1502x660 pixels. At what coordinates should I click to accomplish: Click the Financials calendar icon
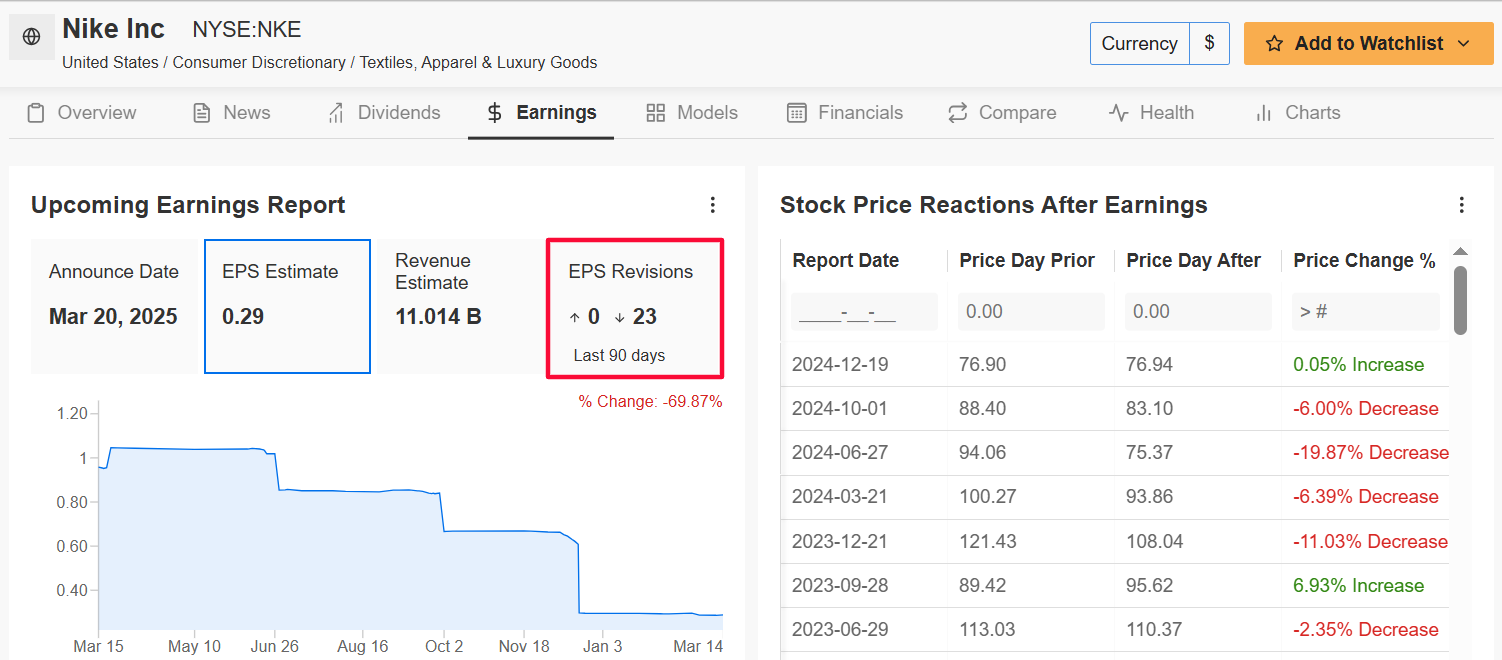point(797,113)
